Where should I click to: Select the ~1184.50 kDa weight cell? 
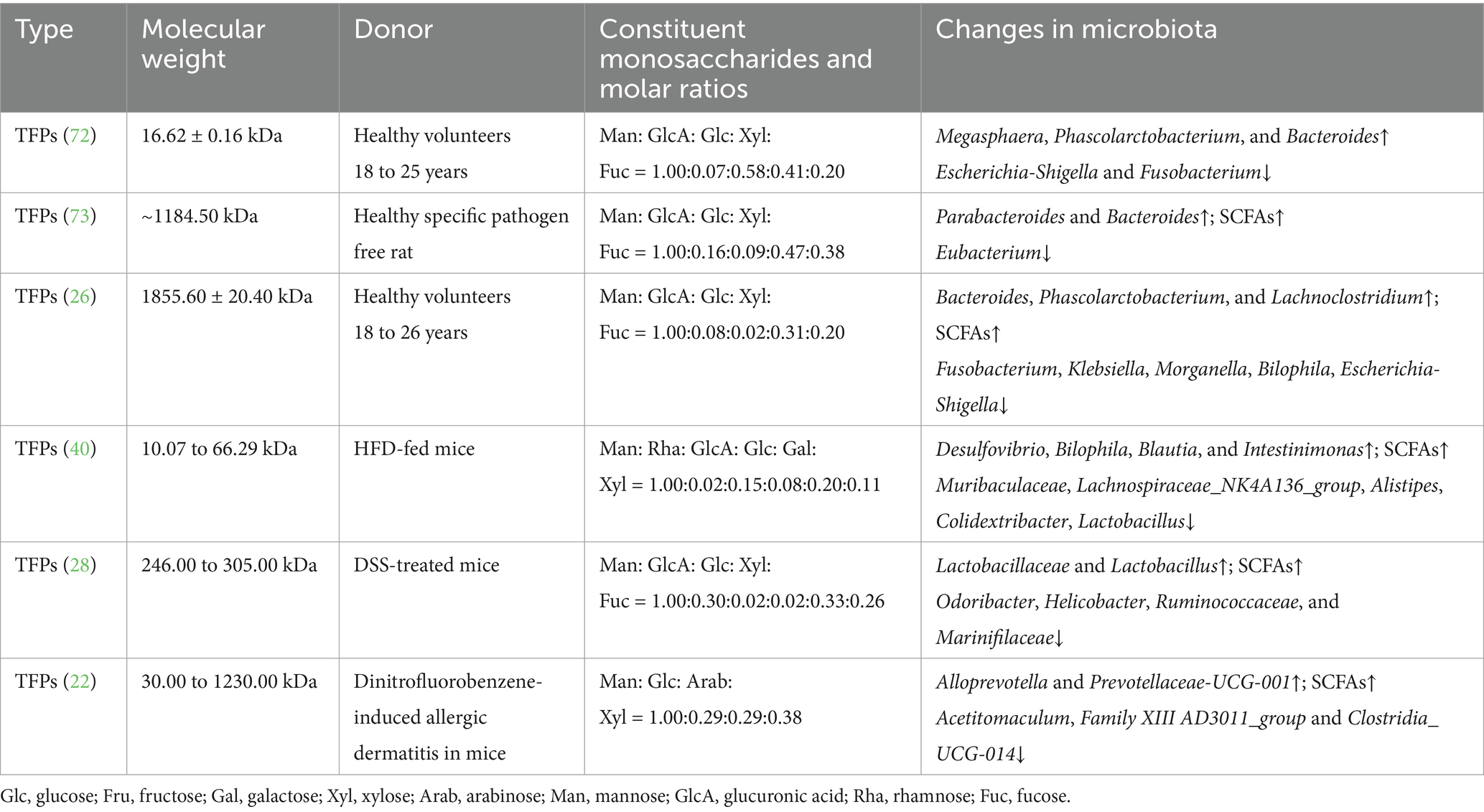(x=200, y=216)
